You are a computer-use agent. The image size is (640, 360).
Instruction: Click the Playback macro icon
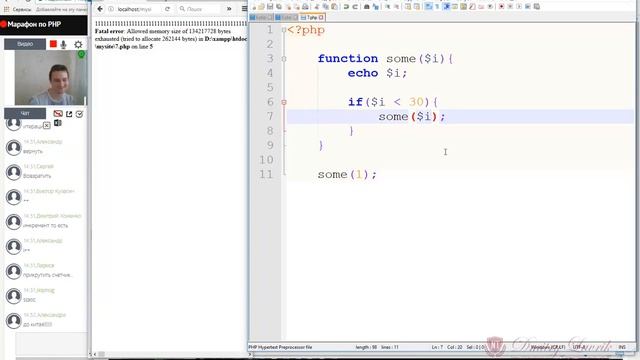tap(519, 7)
